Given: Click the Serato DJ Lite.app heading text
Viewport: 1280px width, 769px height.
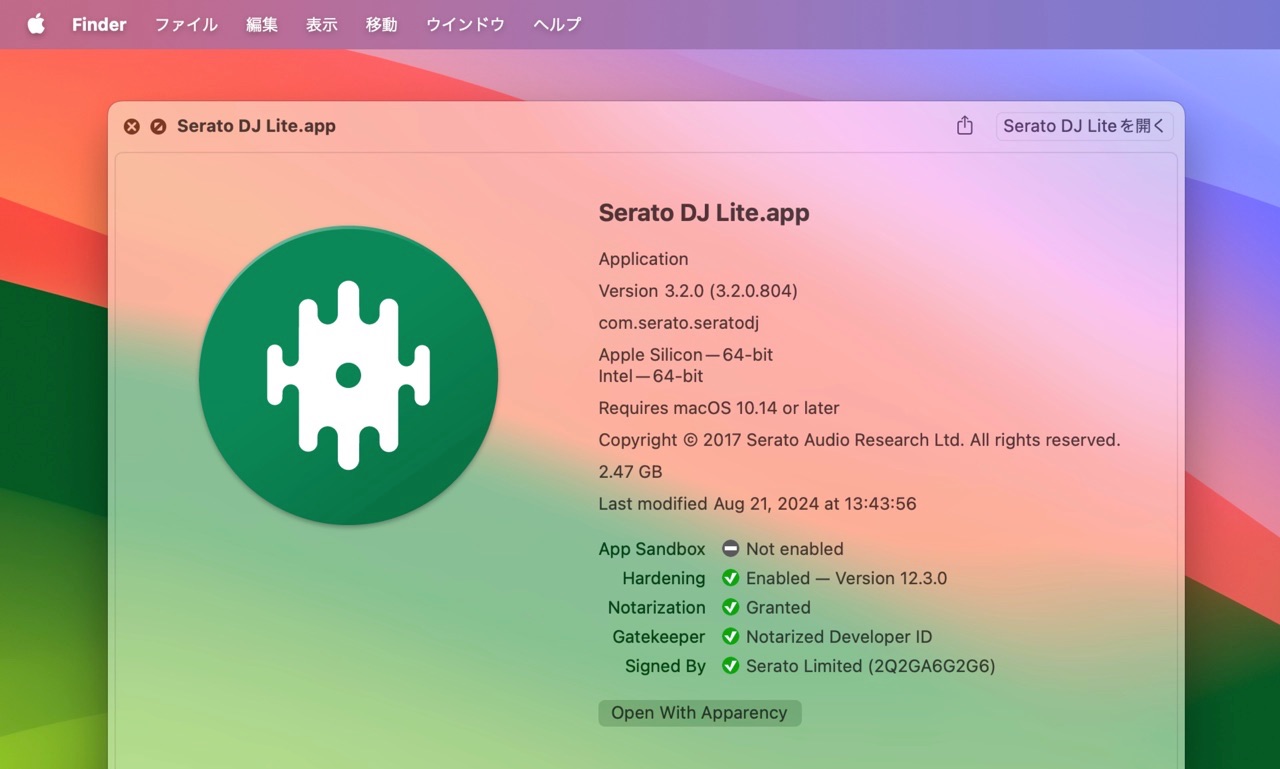Looking at the screenshot, I should coord(704,213).
